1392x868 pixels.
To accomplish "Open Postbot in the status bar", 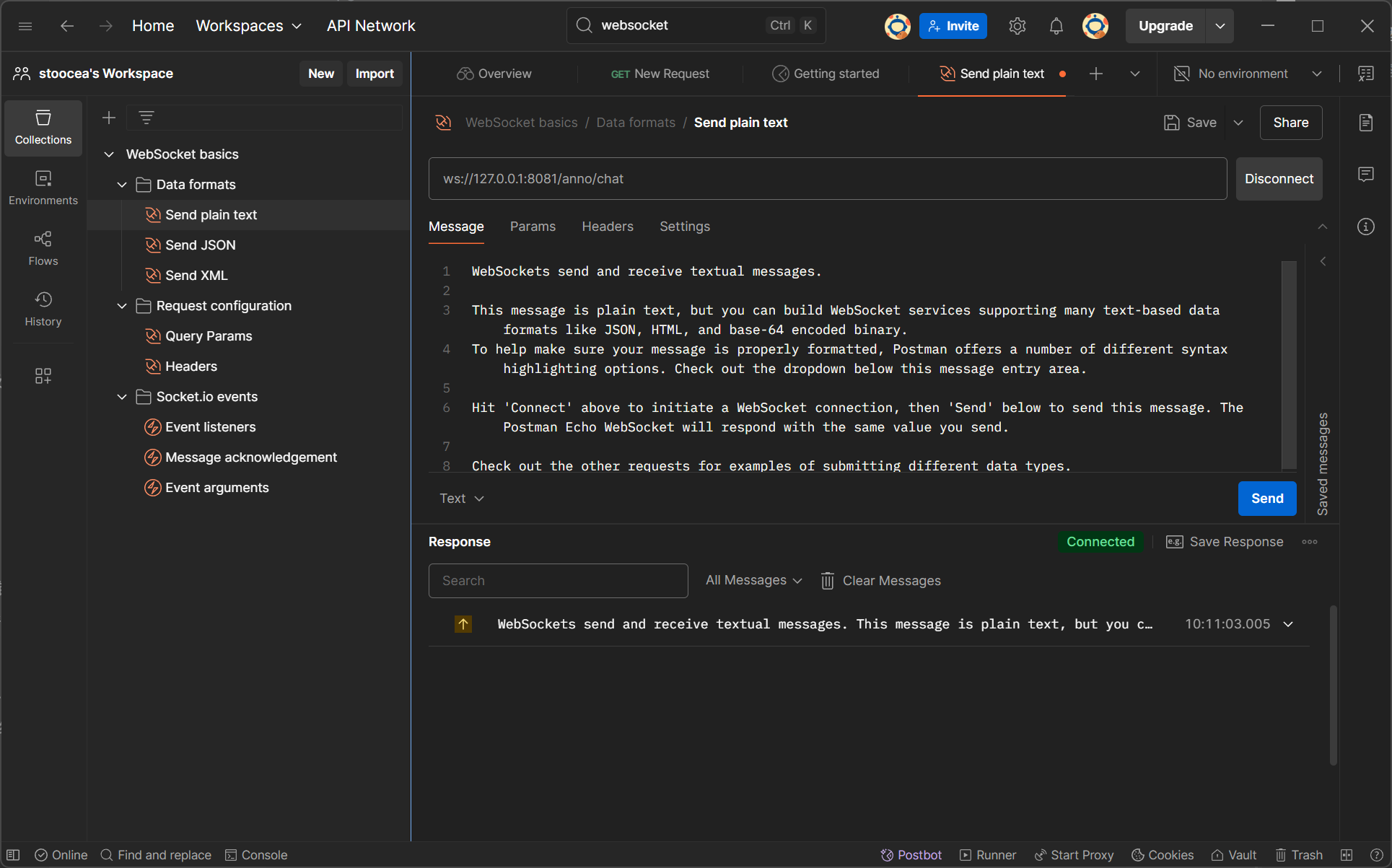I will click(x=911, y=855).
